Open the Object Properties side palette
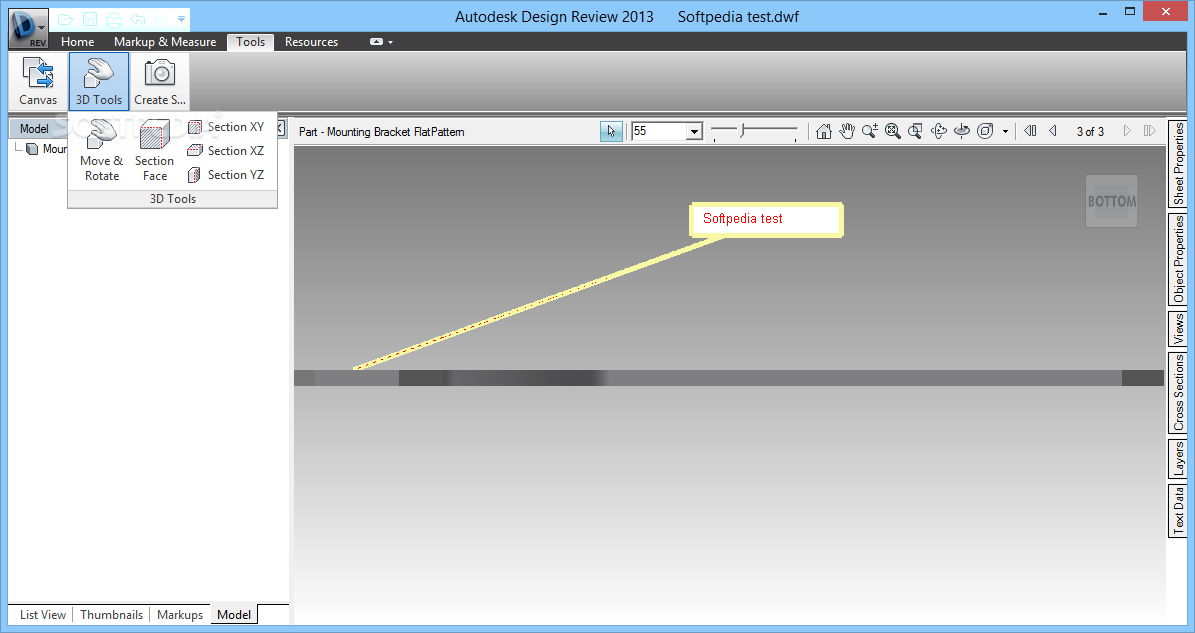This screenshot has height=633, width=1195. click(x=1178, y=259)
